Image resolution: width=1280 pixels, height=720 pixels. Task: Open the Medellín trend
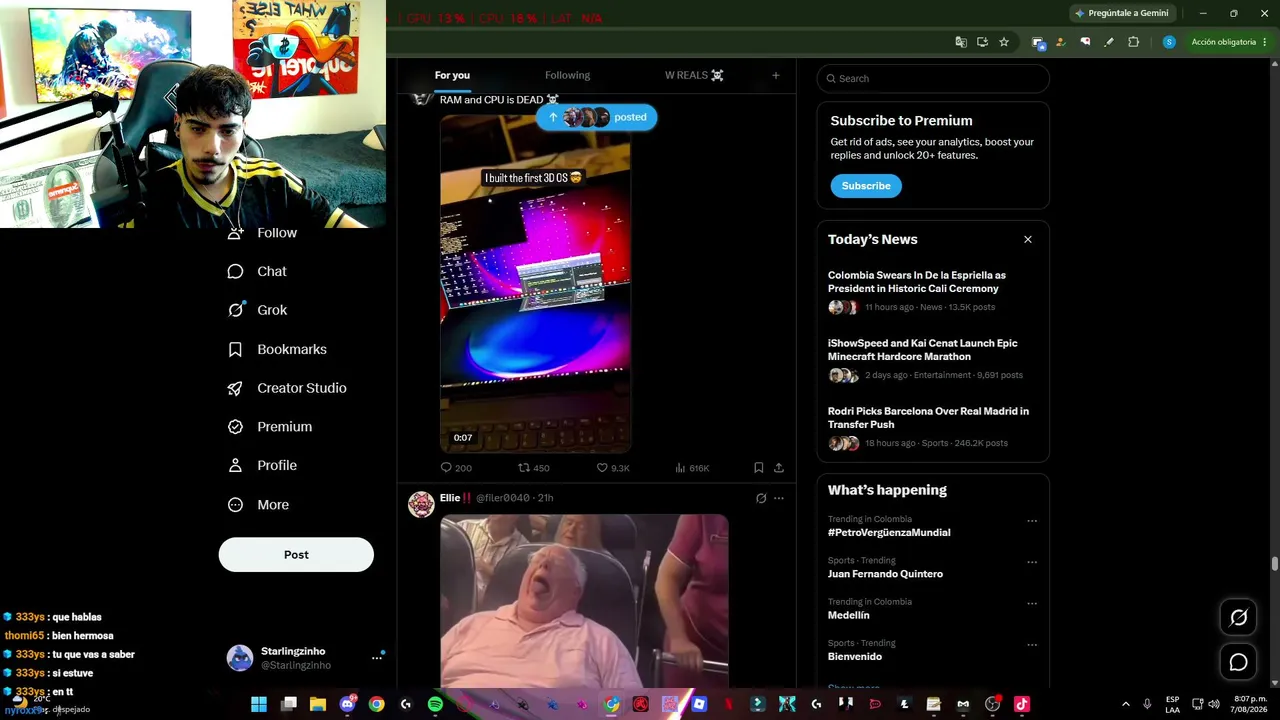pos(849,615)
